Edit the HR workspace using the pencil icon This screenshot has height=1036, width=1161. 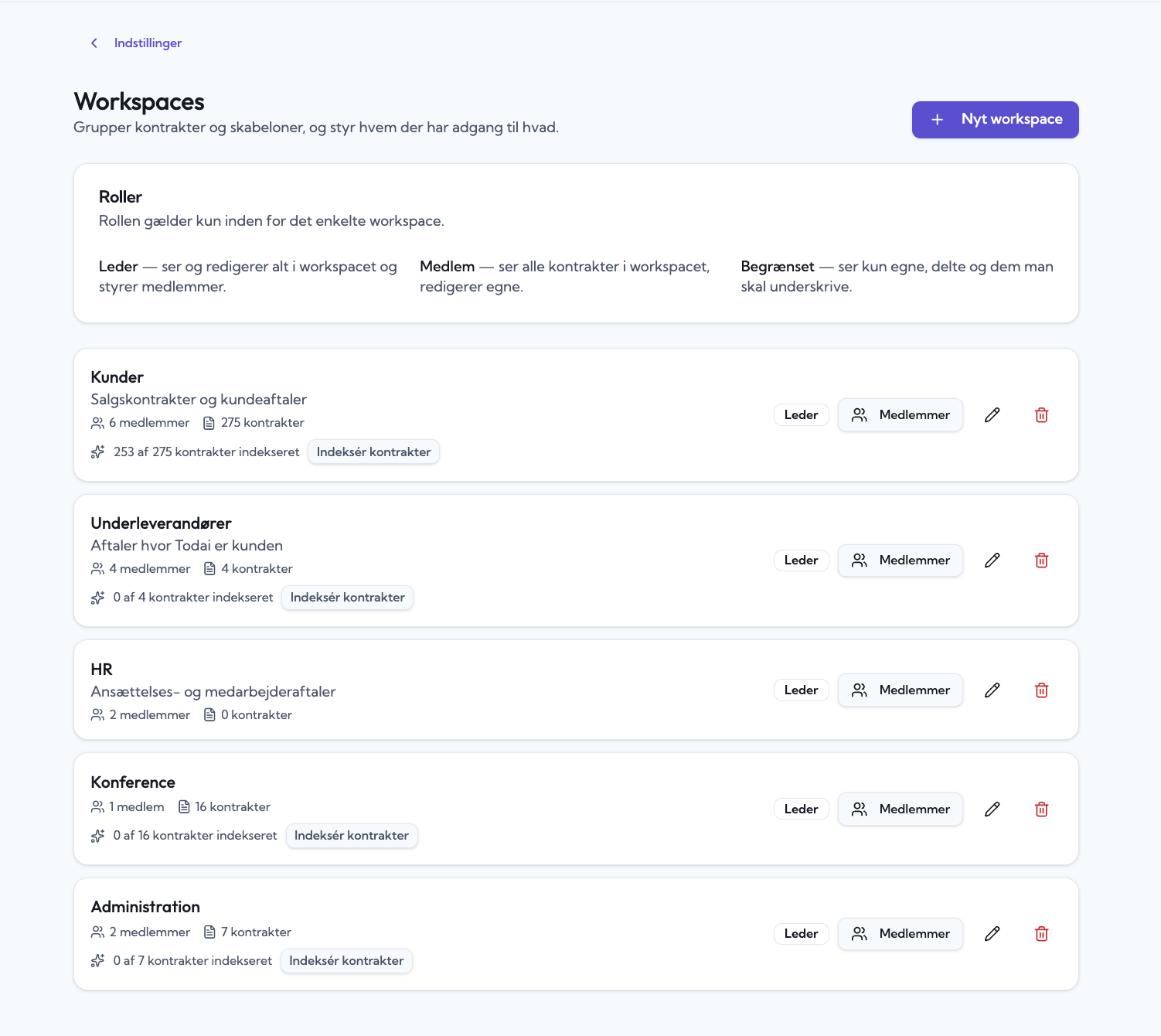coord(992,690)
